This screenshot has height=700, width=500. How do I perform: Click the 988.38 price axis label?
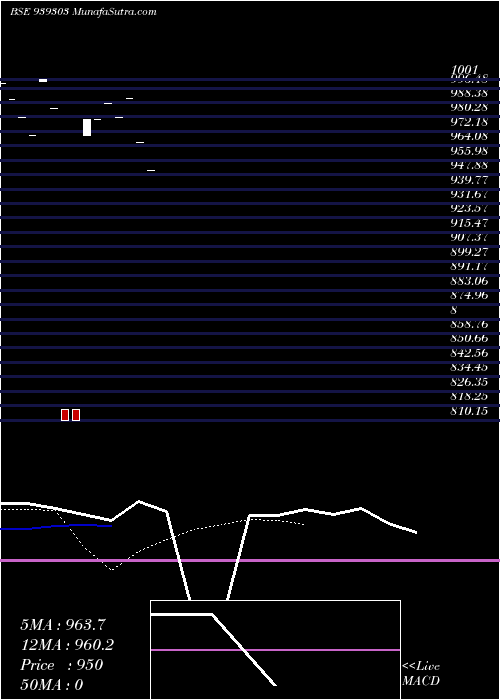469,93
